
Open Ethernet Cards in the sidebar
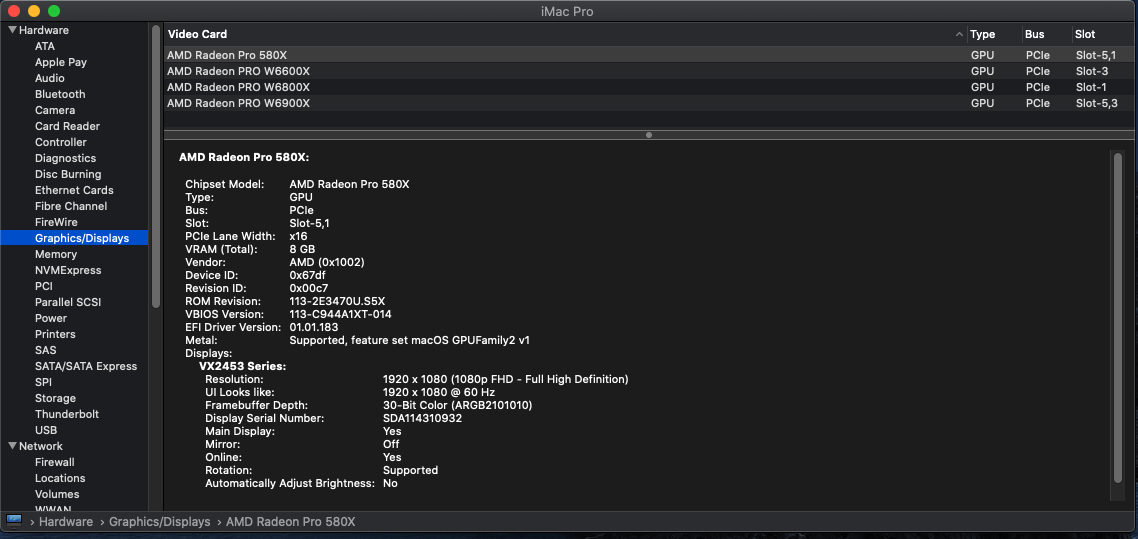click(74, 189)
